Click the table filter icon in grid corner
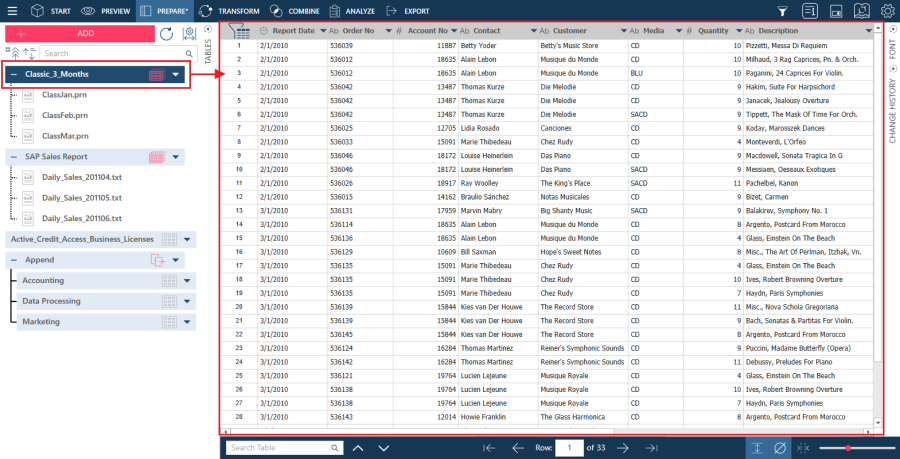The image size is (900, 459). pyautogui.click(x=240, y=31)
